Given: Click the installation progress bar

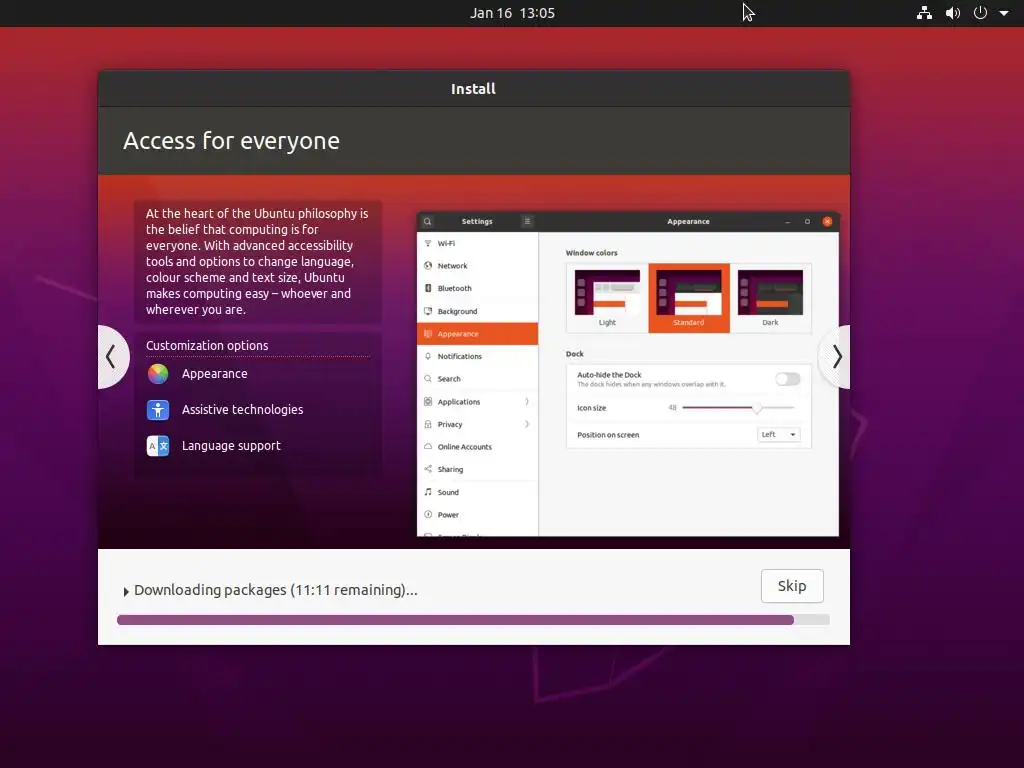Looking at the screenshot, I should [473, 620].
